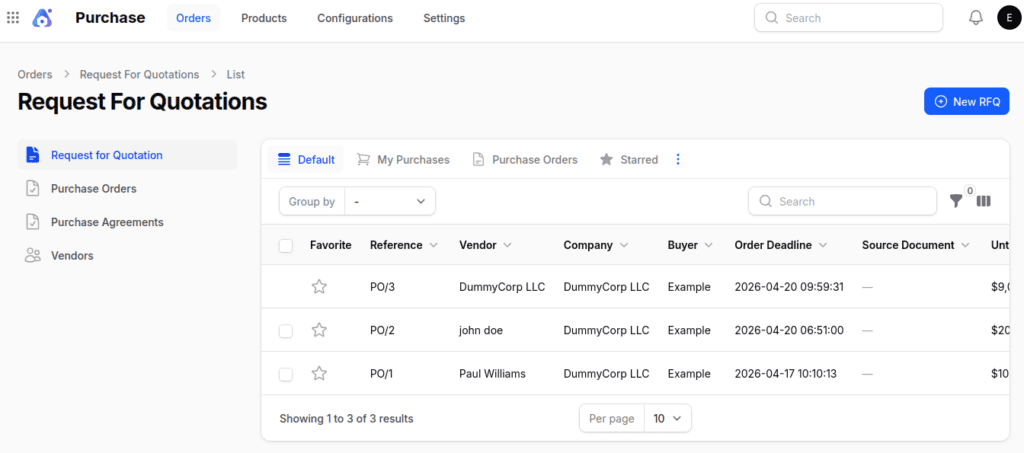Click the filter funnel icon
1024x453 pixels.
(956, 201)
